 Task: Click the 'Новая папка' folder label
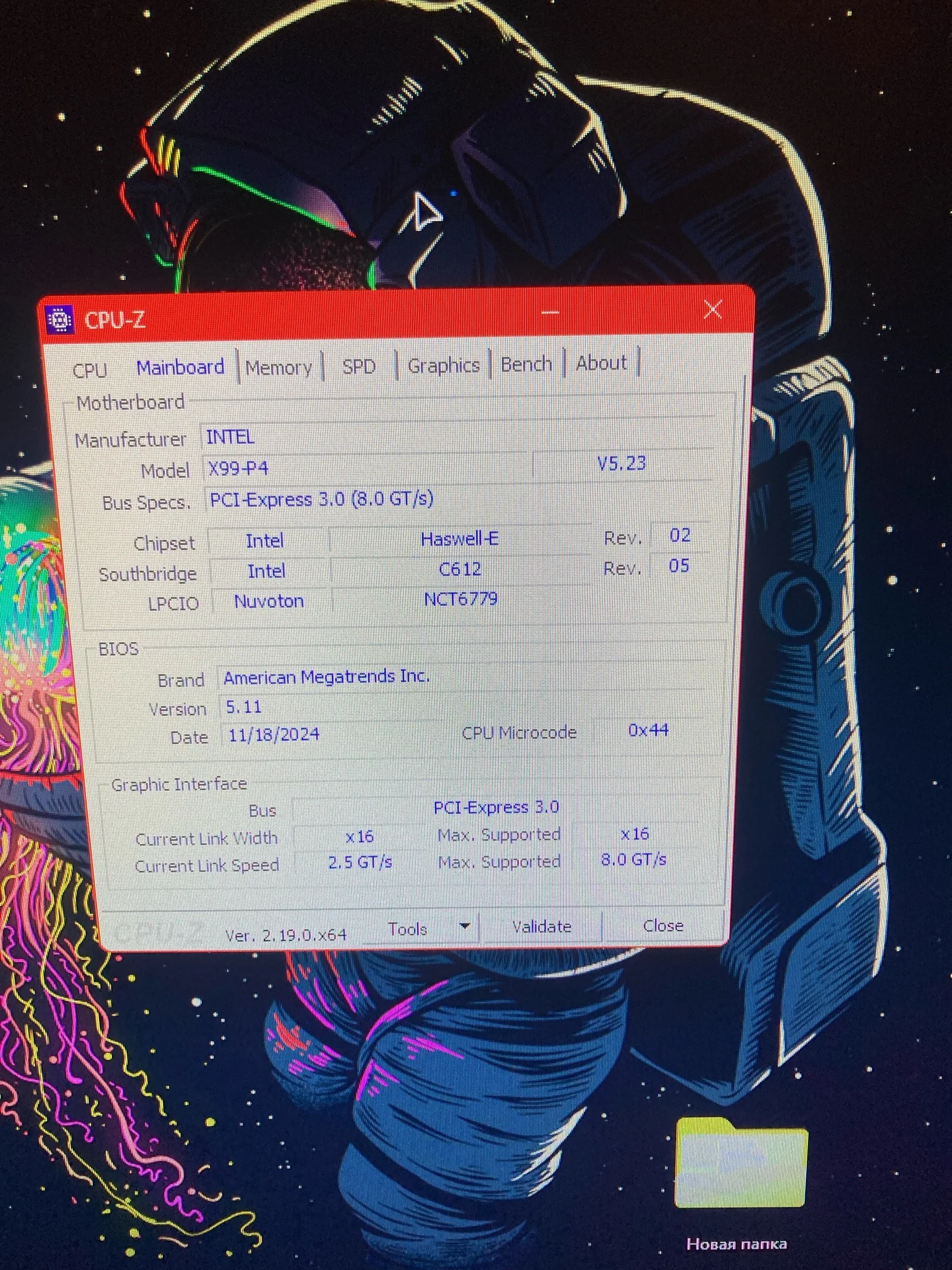click(x=736, y=1244)
